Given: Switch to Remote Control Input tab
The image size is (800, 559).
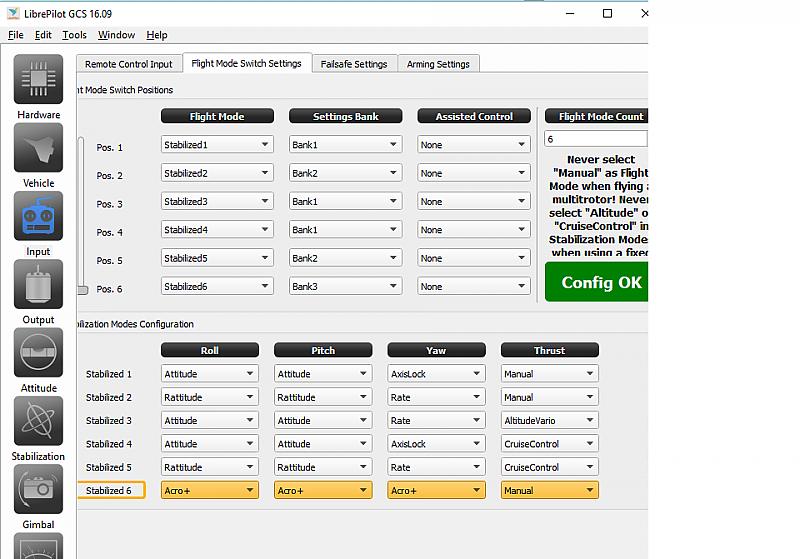Looking at the screenshot, I should point(129,64).
